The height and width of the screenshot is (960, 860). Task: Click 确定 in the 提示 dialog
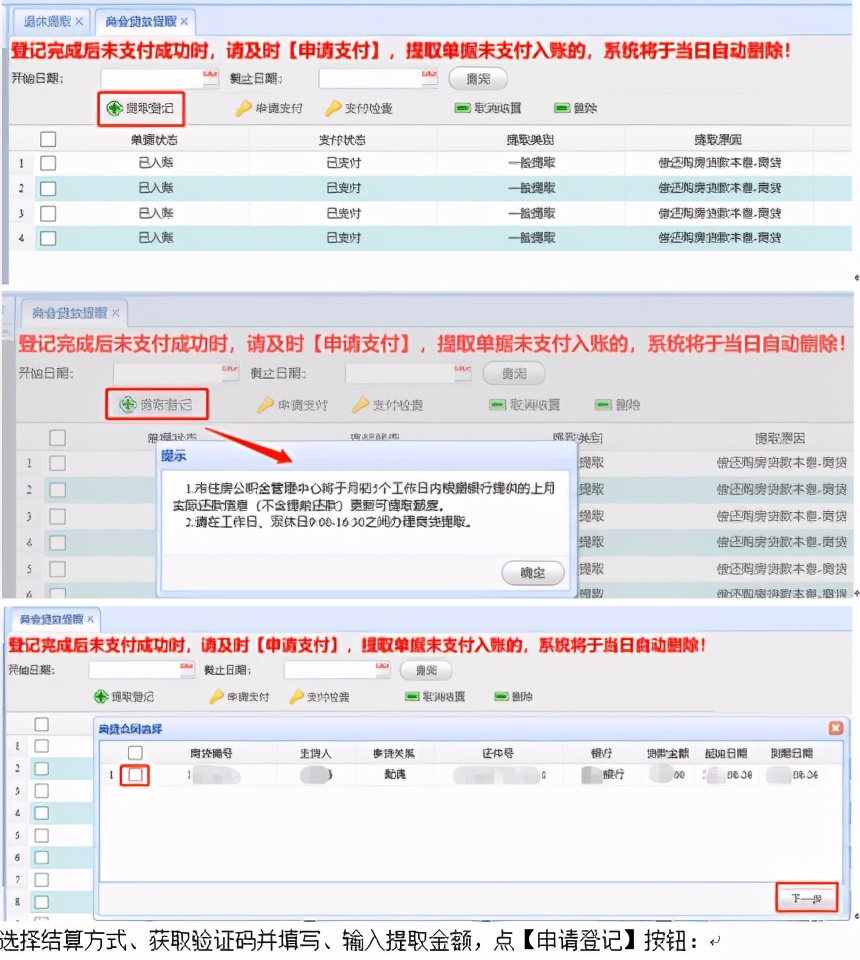[533, 574]
